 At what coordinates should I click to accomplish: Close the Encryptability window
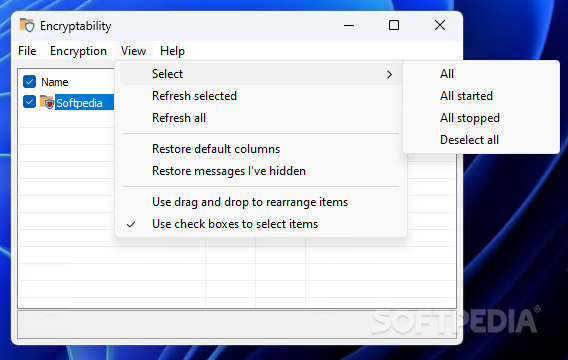pyautogui.click(x=440, y=25)
